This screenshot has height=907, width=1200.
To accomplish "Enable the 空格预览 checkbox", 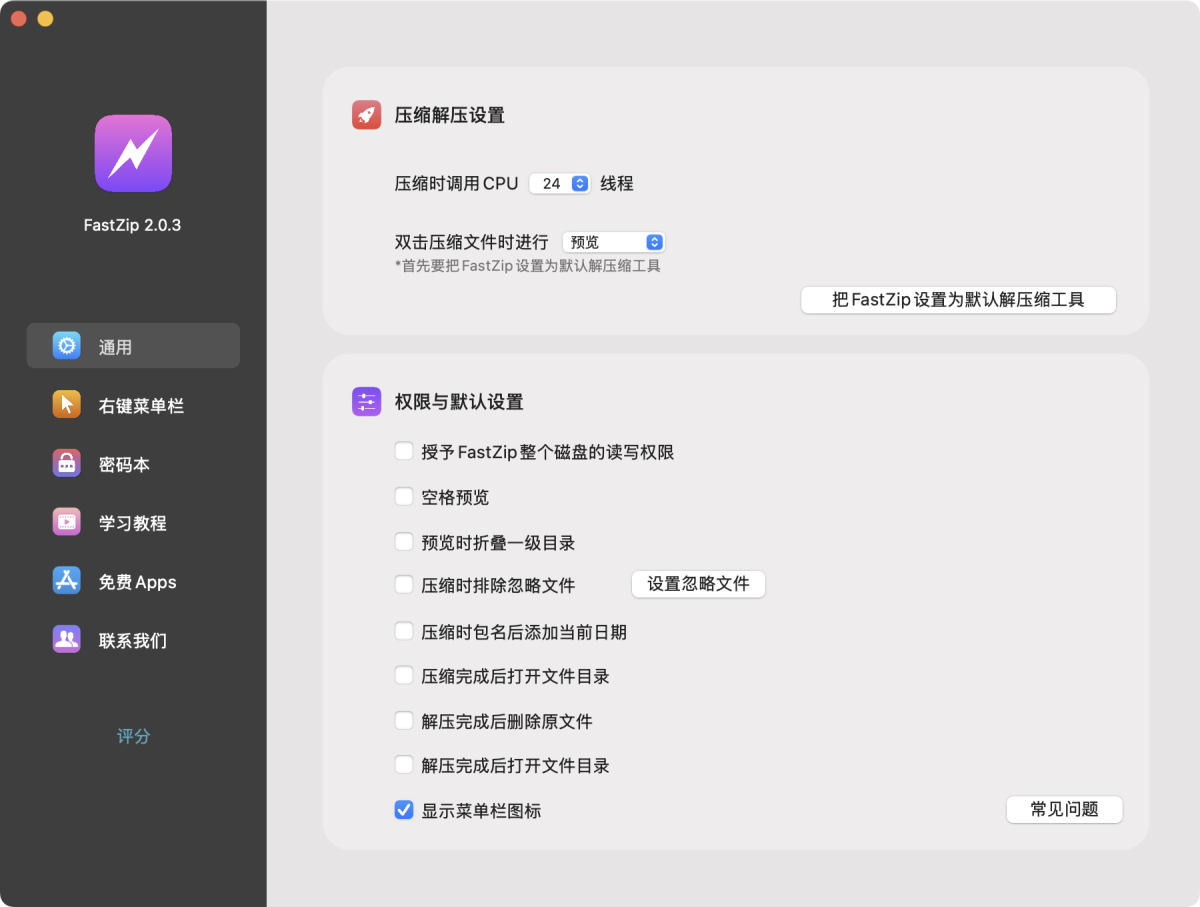I will pyautogui.click(x=404, y=496).
